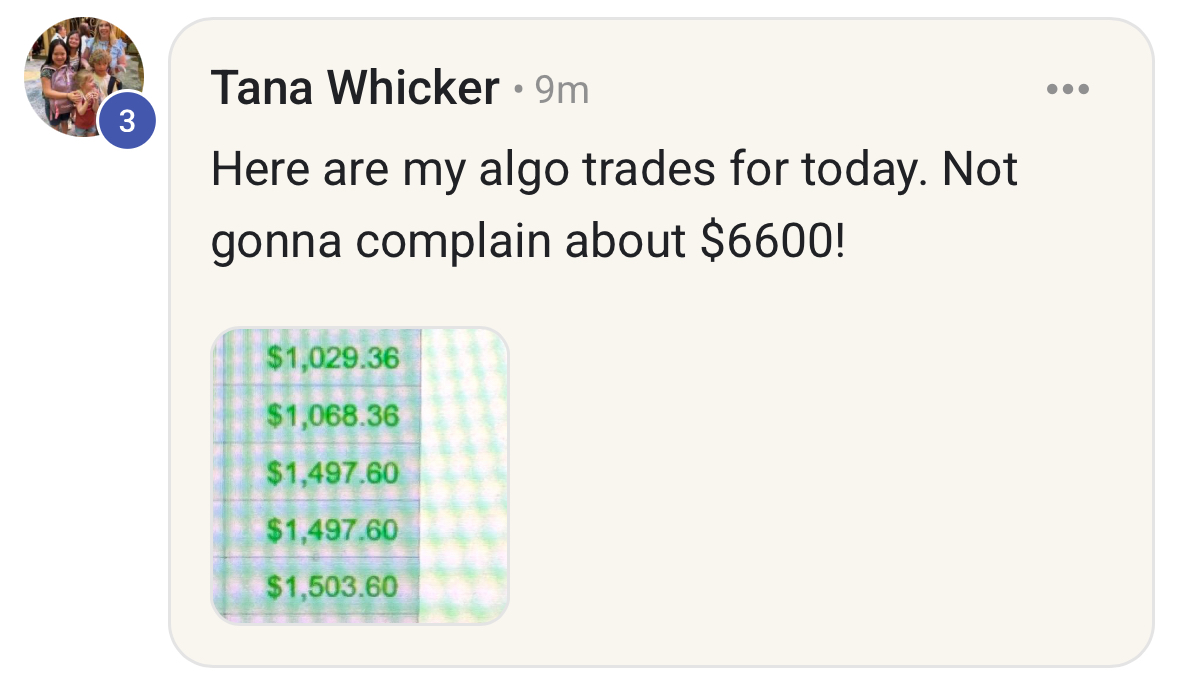Click the $1,068.36 row in image
Viewport: 1179px width, 686px height.
pos(332,415)
